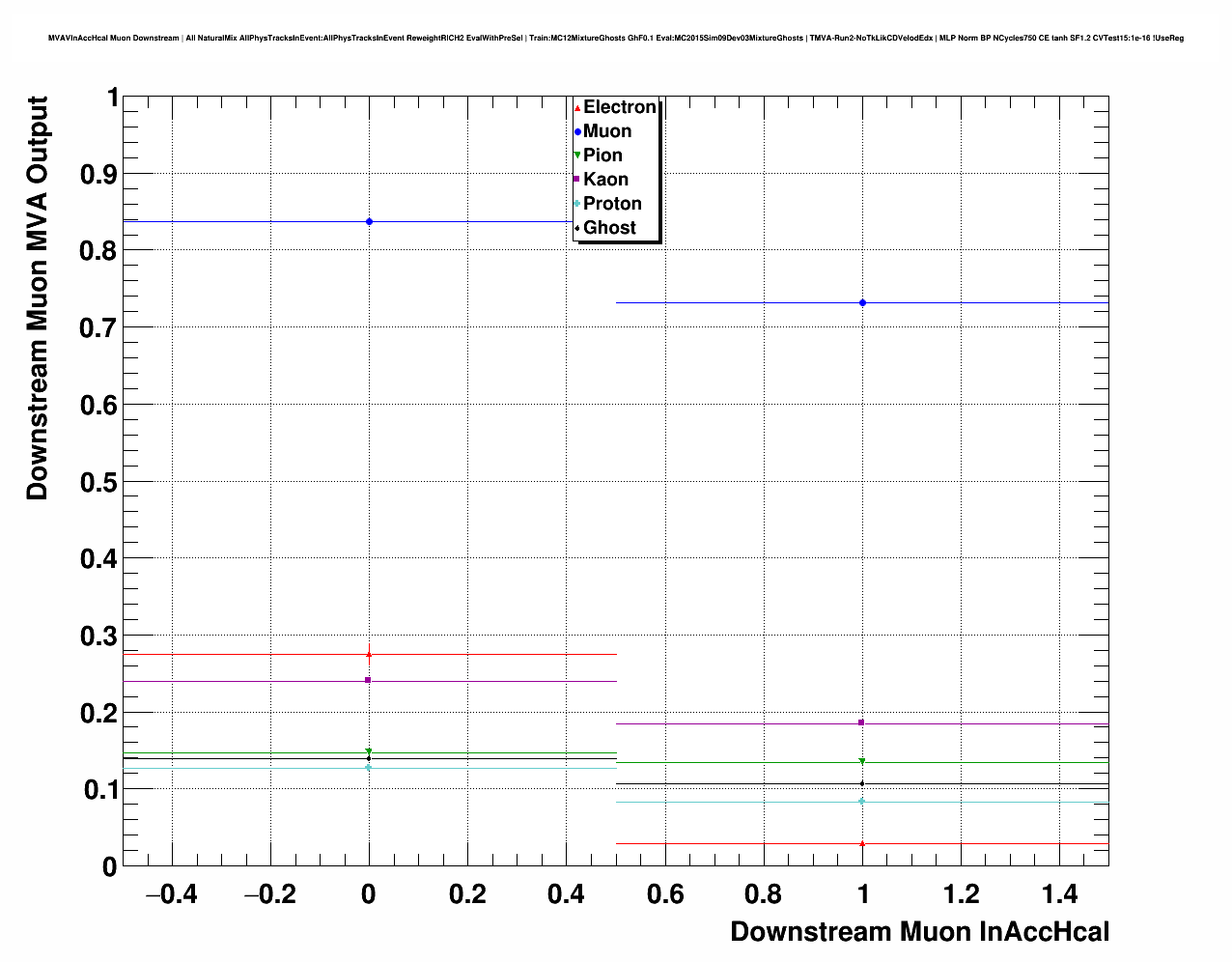This screenshot has height=962, width=1232.
Task: Click the green Pion data point at x=1
Action: click(x=862, y=761)
